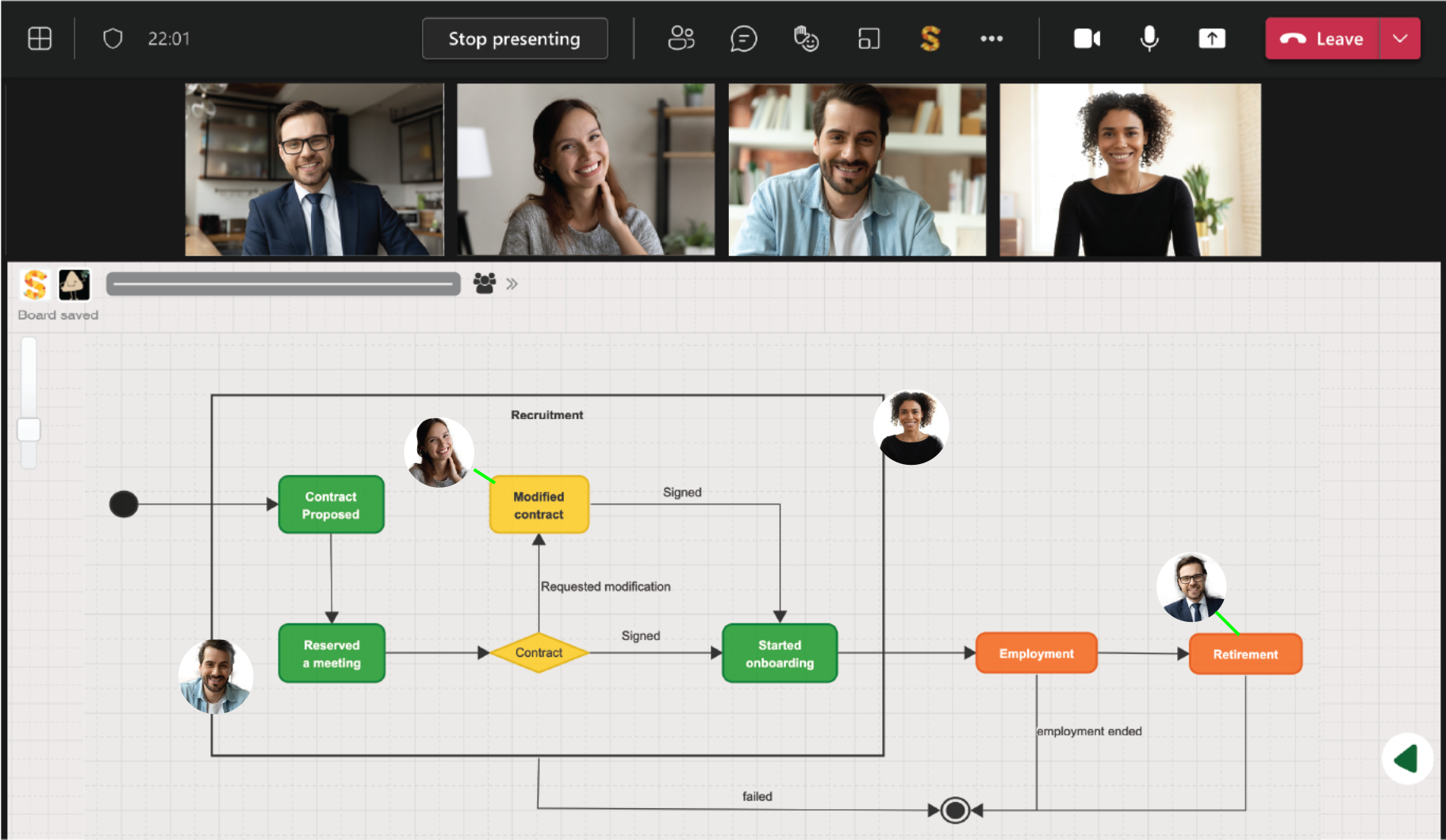Click the Stop presenting button
This screenshot has width=1446, height=840.
(515, 38)
